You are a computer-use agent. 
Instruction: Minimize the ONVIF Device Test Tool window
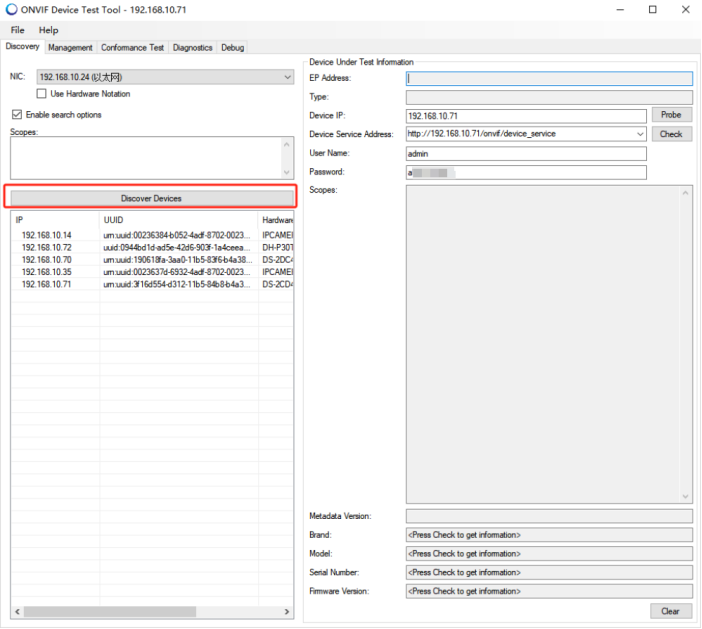[620, 9]
